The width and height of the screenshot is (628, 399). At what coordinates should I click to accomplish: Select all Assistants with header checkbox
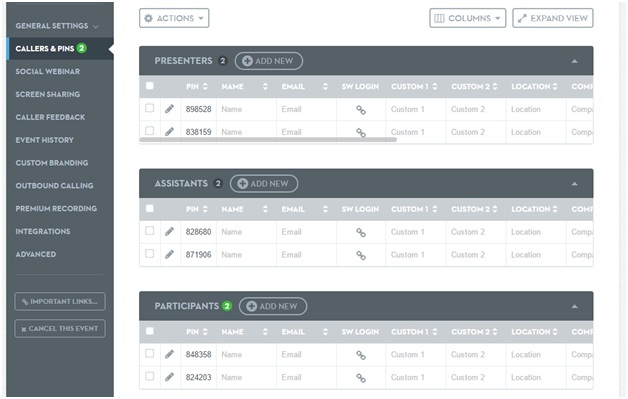coord(149,208)
